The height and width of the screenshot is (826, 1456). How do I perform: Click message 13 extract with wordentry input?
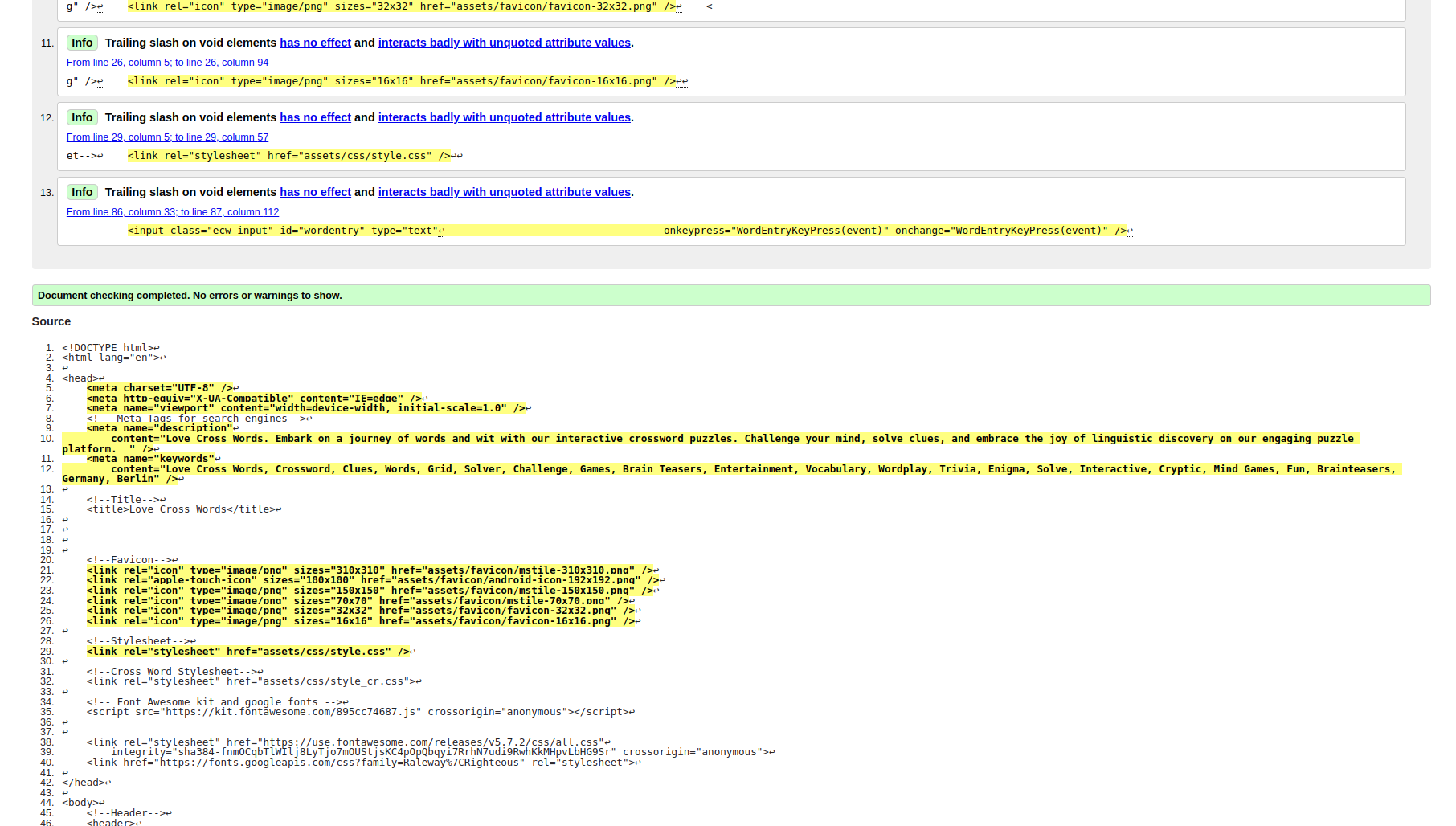630,231
